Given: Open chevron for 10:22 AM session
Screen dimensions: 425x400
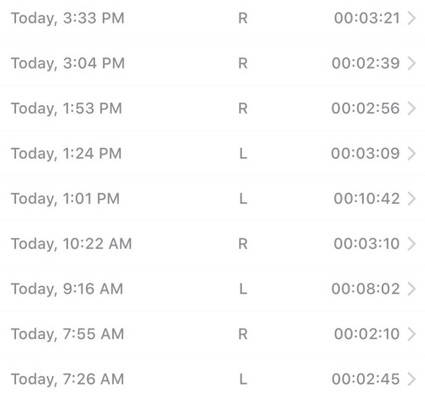Looking at the screenshot, I should (412, 244).
